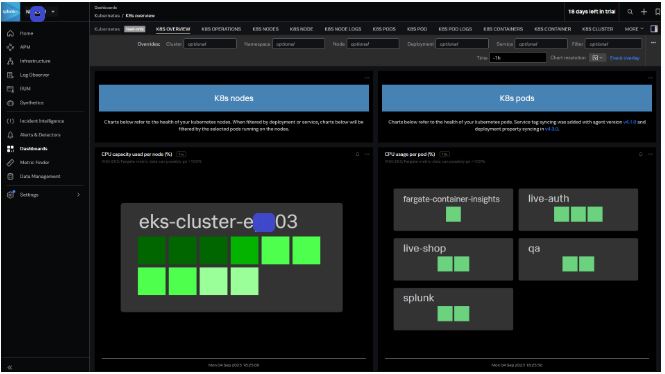Click the eks-cluster node group title
This screenshot has width=665, height=374.
coord(218,222)
